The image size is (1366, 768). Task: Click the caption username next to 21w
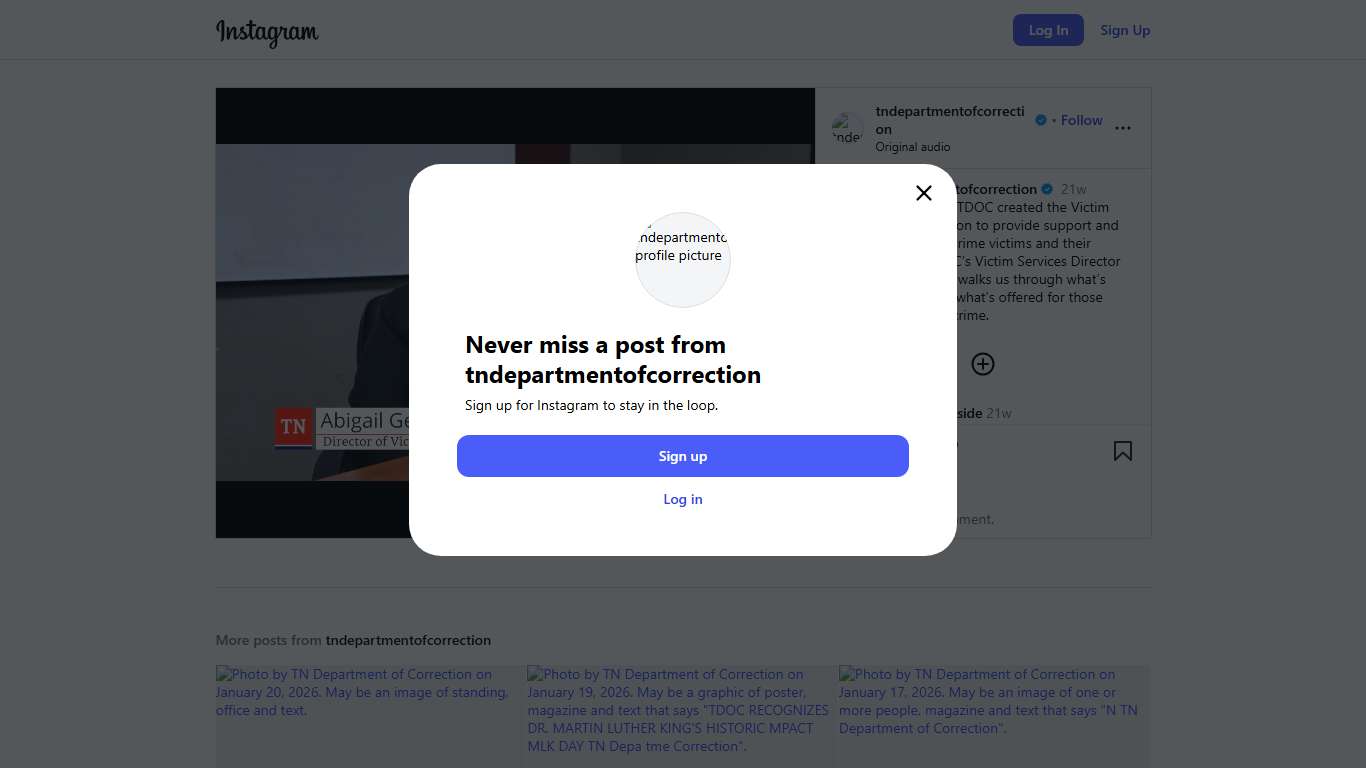(996, 189)
